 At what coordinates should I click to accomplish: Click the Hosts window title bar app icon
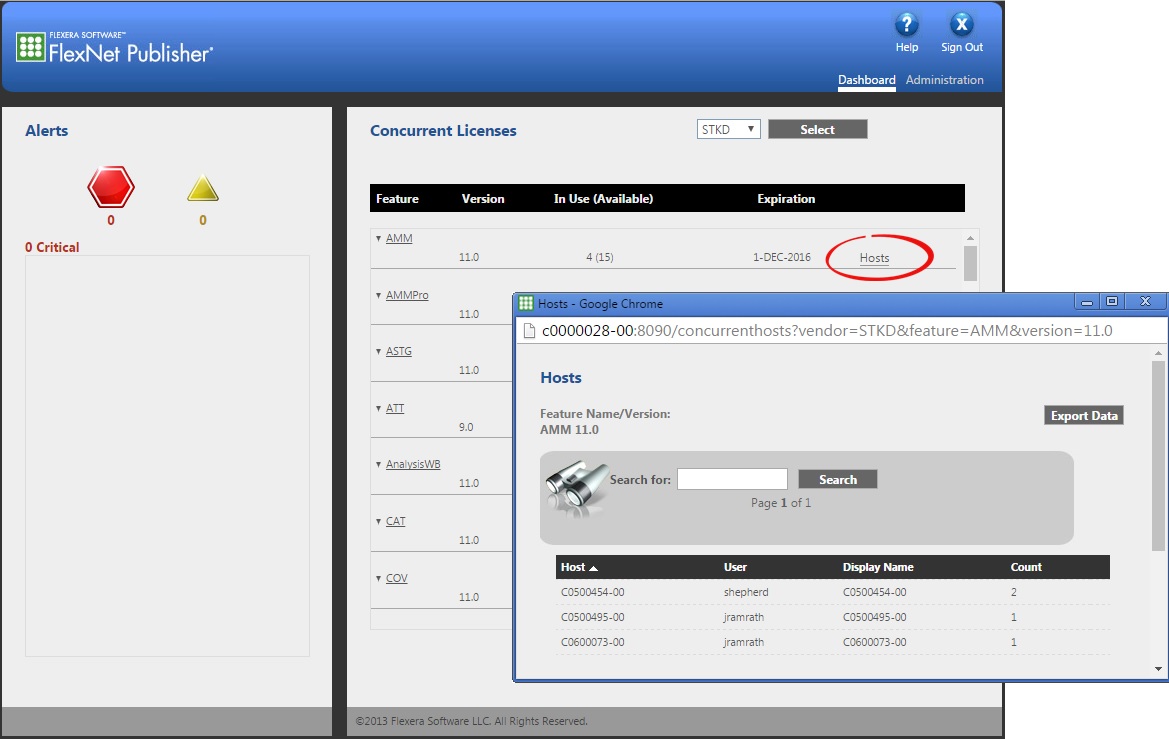coord(526,303)
